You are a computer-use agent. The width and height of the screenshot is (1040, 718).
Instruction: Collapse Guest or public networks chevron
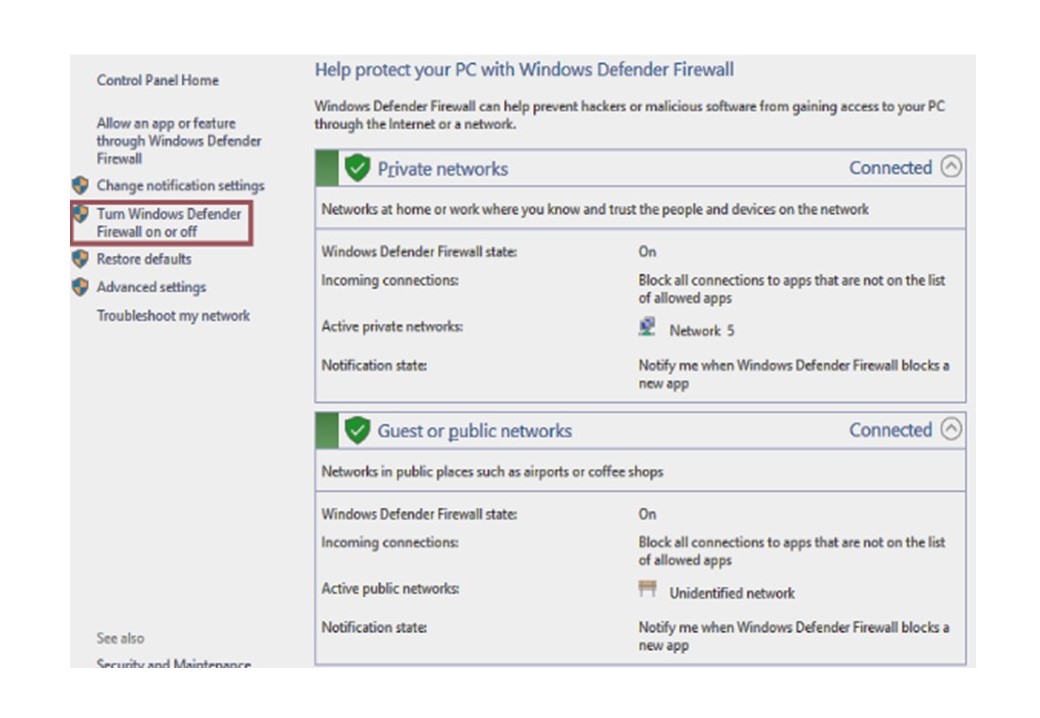point(951,429)
